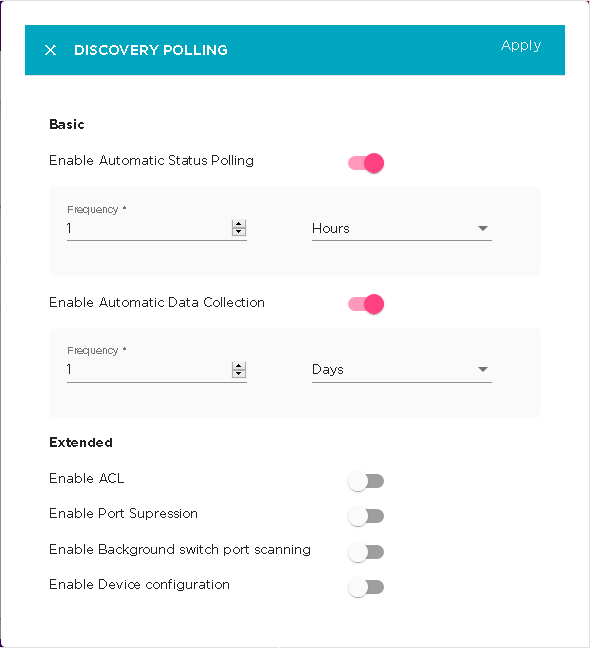Open the Days unit dropdown
The image size is (590, 648).
tap(402, 370)
